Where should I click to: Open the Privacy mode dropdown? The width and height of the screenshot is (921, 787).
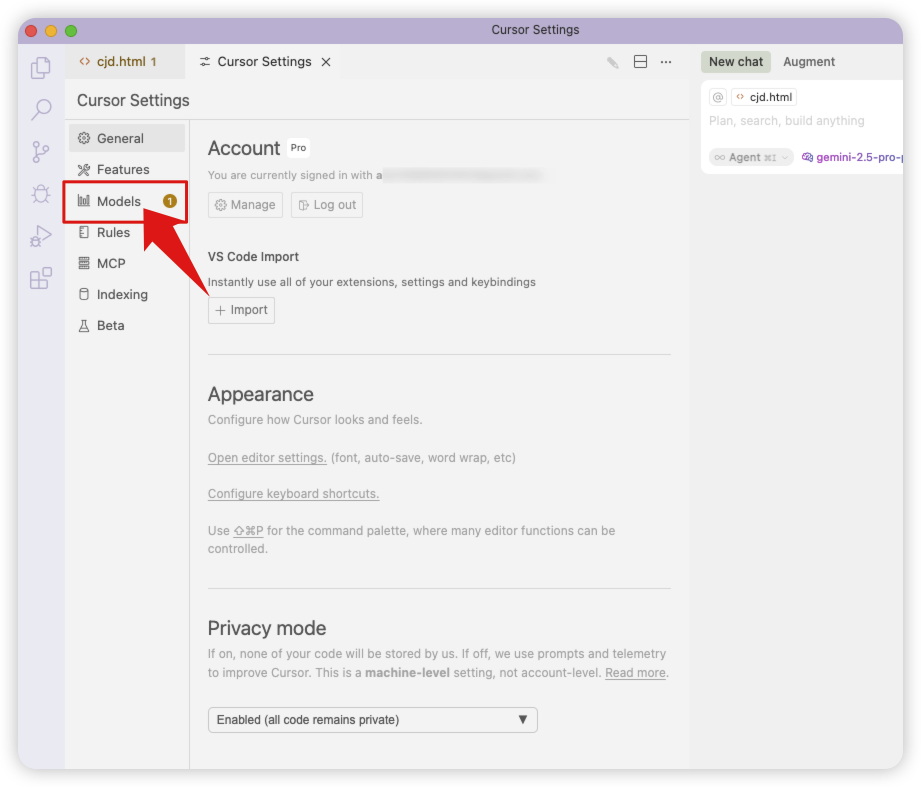373,720
